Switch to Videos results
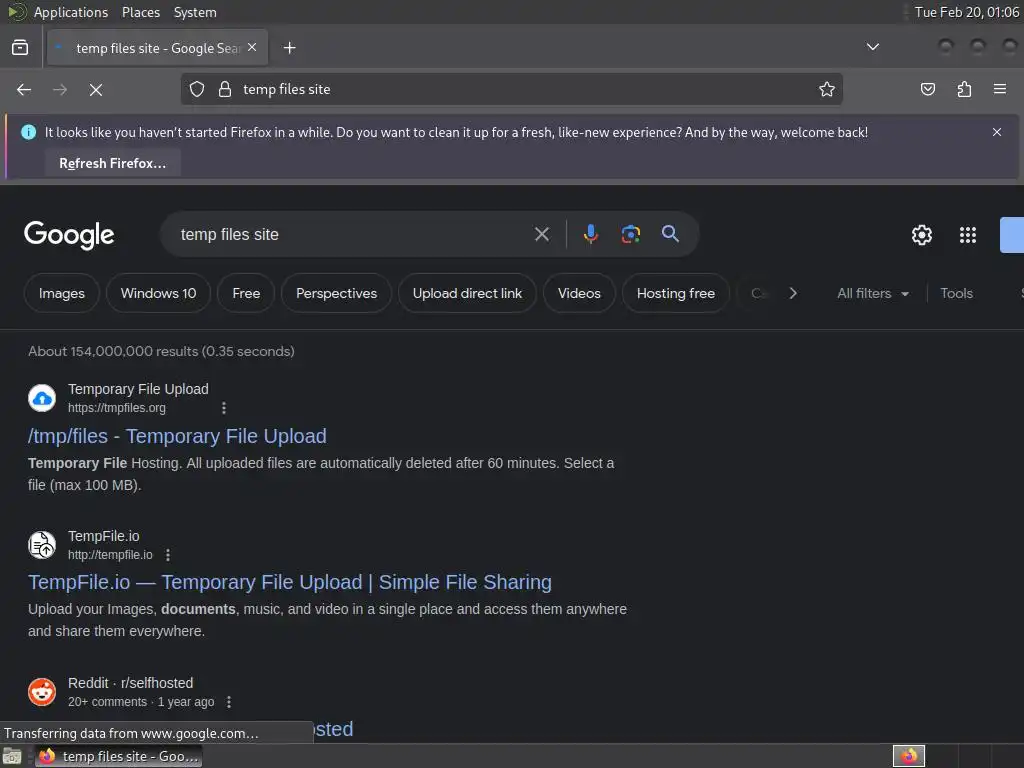This screenshot has width=1024, height=768. (x=579, y=293)
